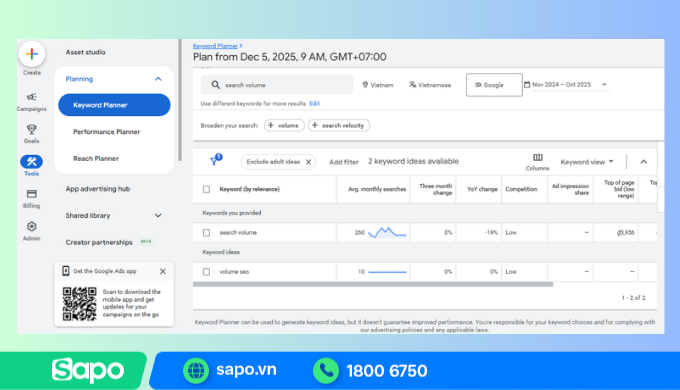
Task: Sort by YoY change column
Action: click(x=482, y=189)
